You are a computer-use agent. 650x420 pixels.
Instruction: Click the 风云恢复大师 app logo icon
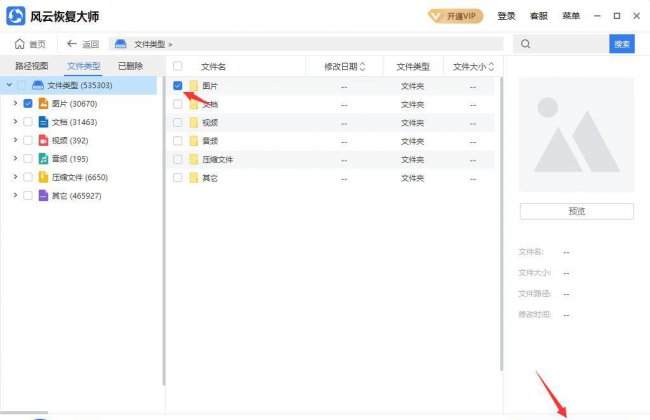16,16
